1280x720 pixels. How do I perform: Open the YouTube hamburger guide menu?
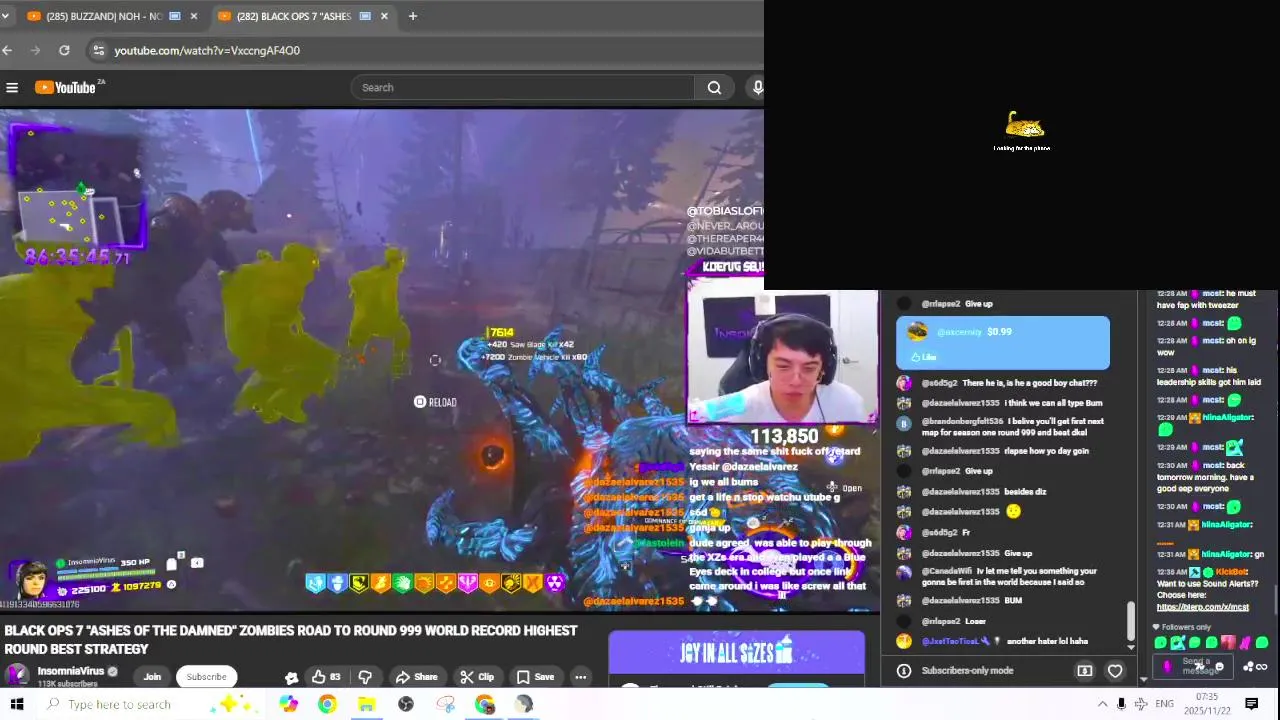click(x=12, y=88)
